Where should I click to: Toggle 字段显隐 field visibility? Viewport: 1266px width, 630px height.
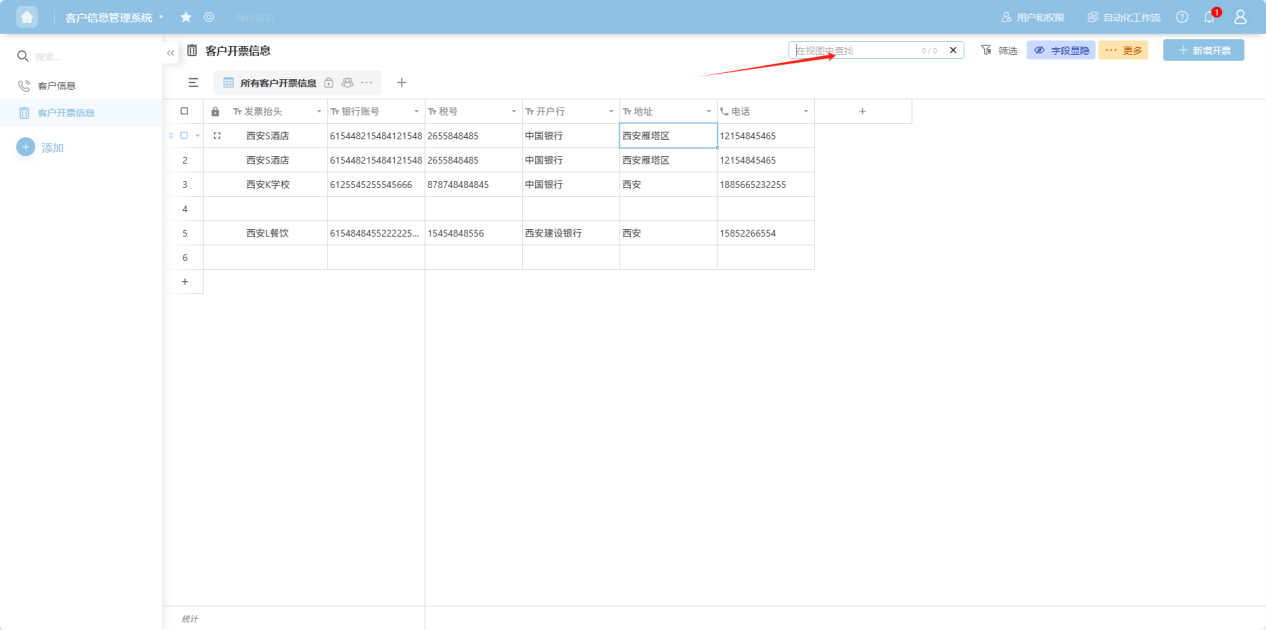coord(1061,50)
